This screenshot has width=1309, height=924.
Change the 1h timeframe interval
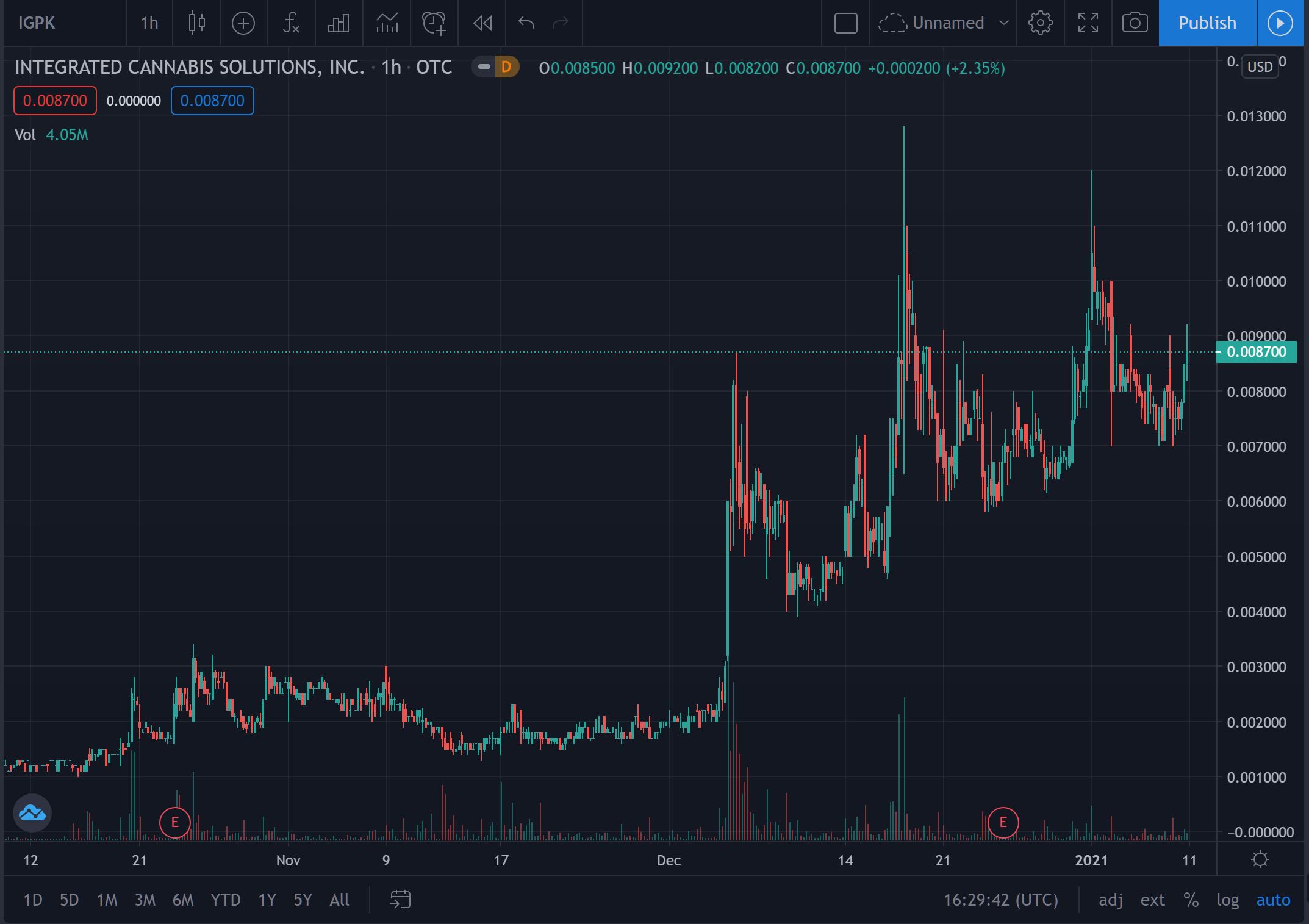point(149,23)
